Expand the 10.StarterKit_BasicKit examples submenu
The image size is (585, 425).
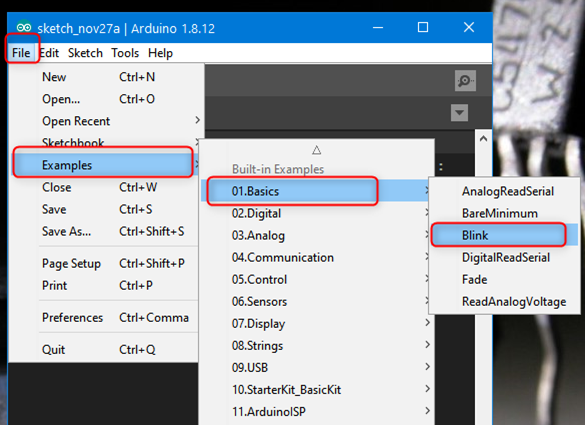click(316, 389)
